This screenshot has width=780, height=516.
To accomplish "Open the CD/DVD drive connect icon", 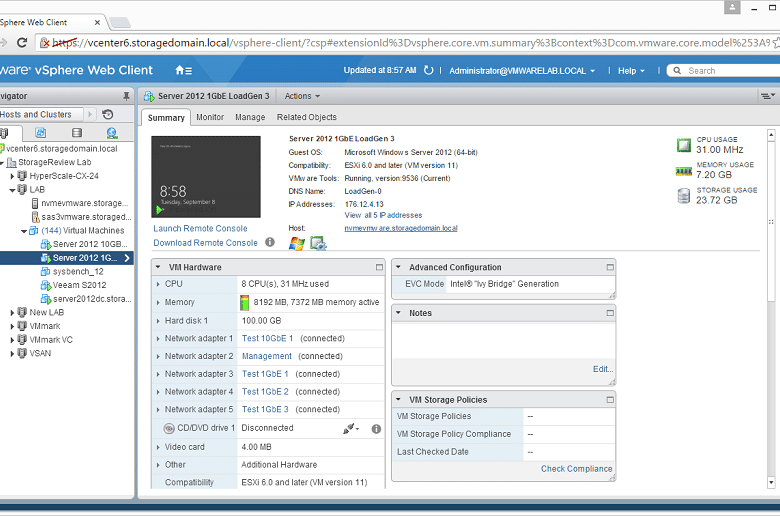I will pos(351,428).
